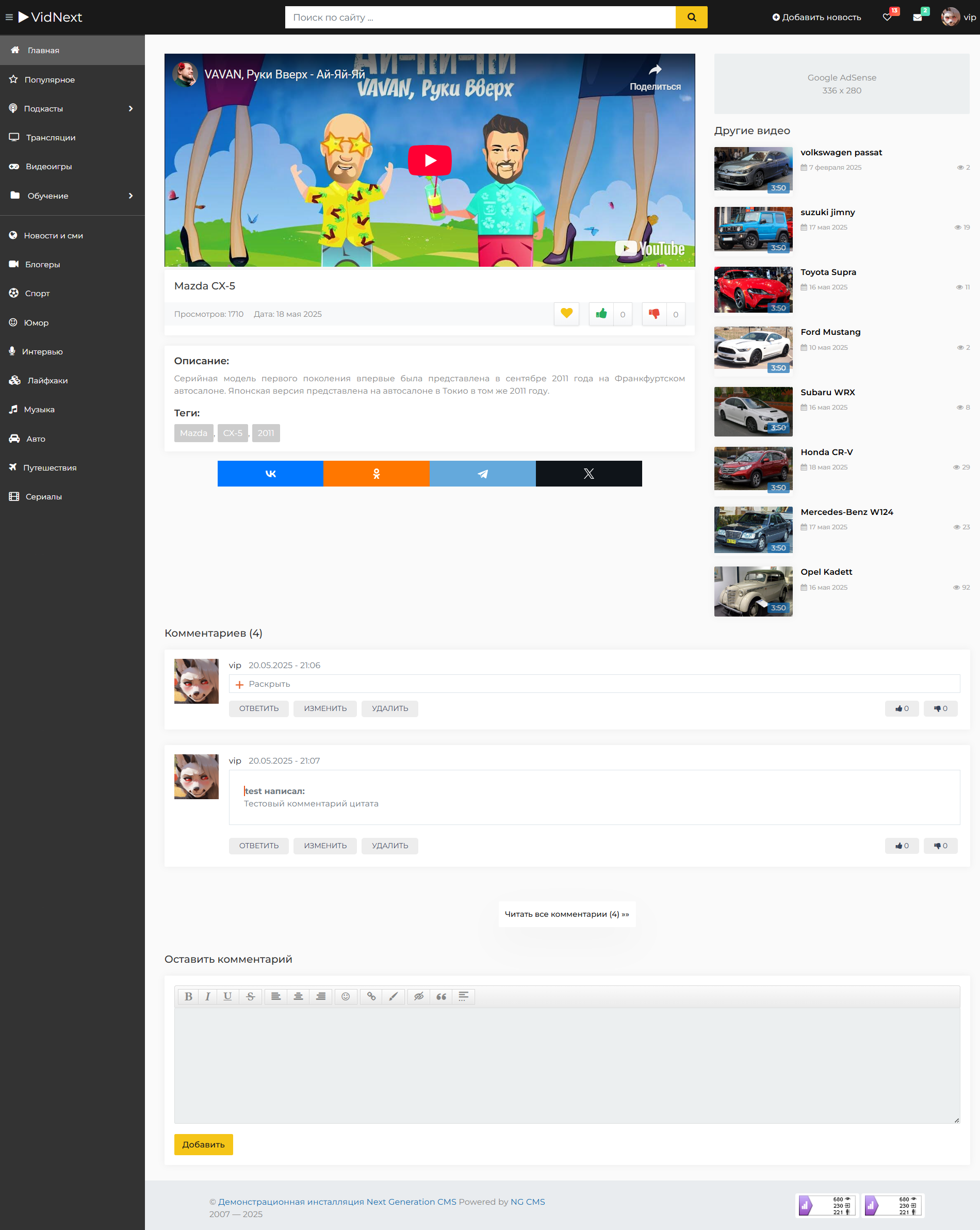
Task: Dislike the video with red thumbs down
Action: (x=654, y=314)
